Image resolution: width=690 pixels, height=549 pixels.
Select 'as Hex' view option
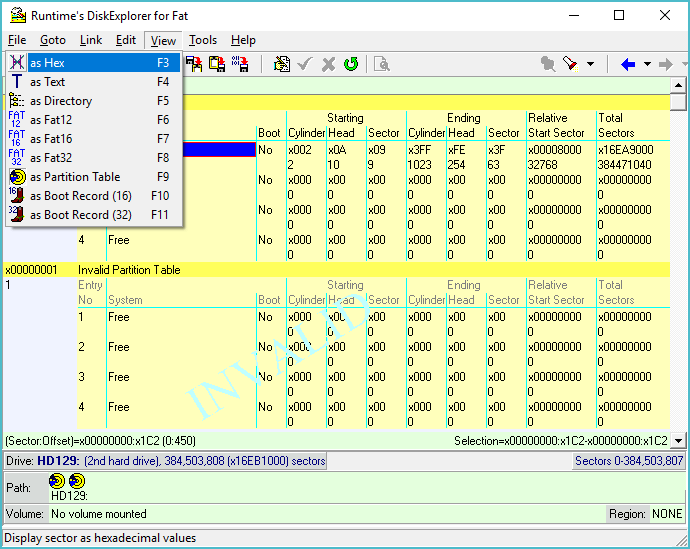[47, 63]
